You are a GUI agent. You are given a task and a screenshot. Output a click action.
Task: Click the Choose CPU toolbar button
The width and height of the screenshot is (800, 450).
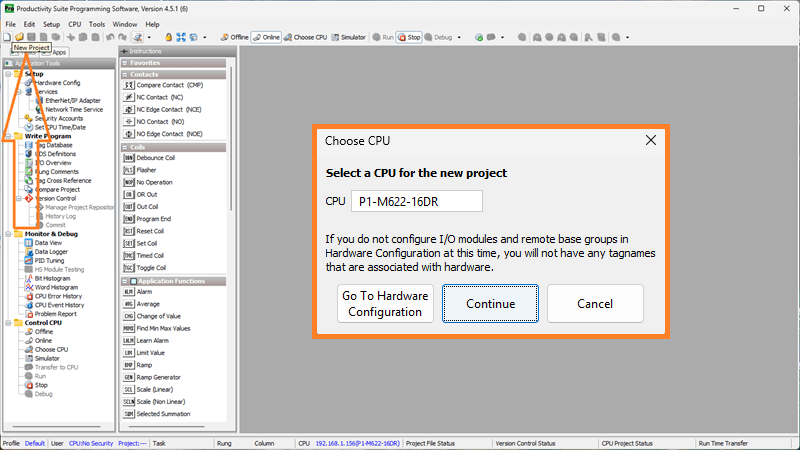305,37
